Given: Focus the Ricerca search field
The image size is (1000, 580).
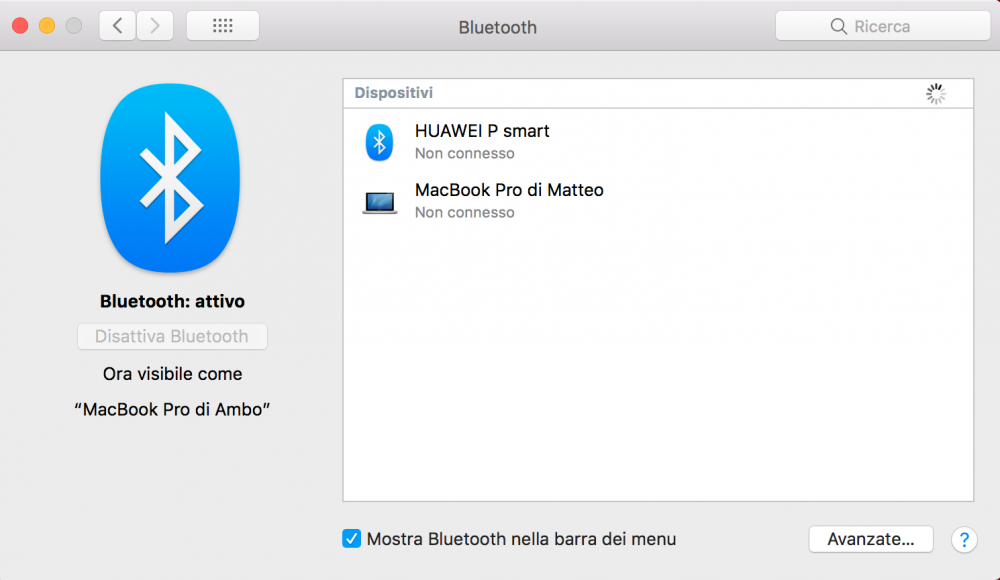Looking at the screenshot, I should click(883, 26).
